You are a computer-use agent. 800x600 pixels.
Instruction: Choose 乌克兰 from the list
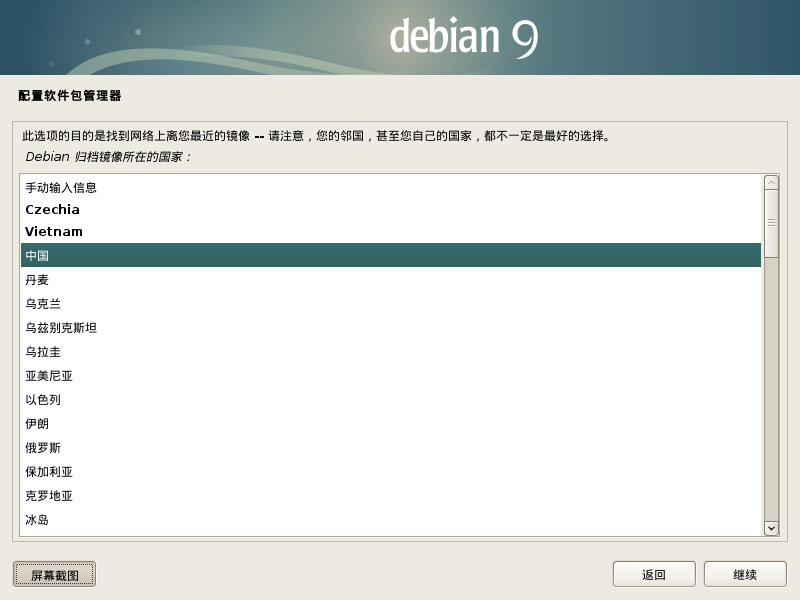coord(391,304)
